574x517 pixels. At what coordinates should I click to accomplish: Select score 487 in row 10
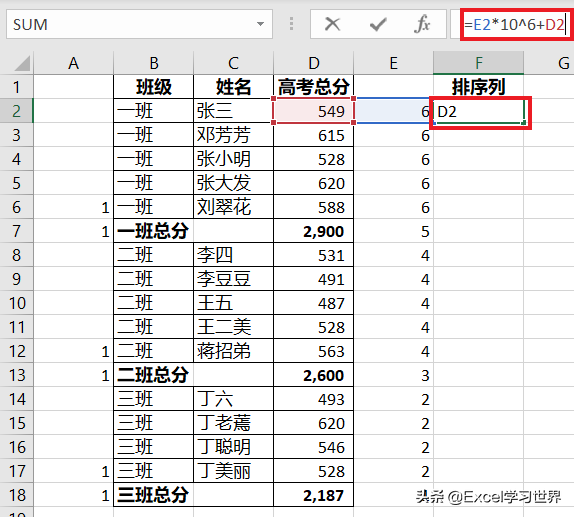coord(313,303)
